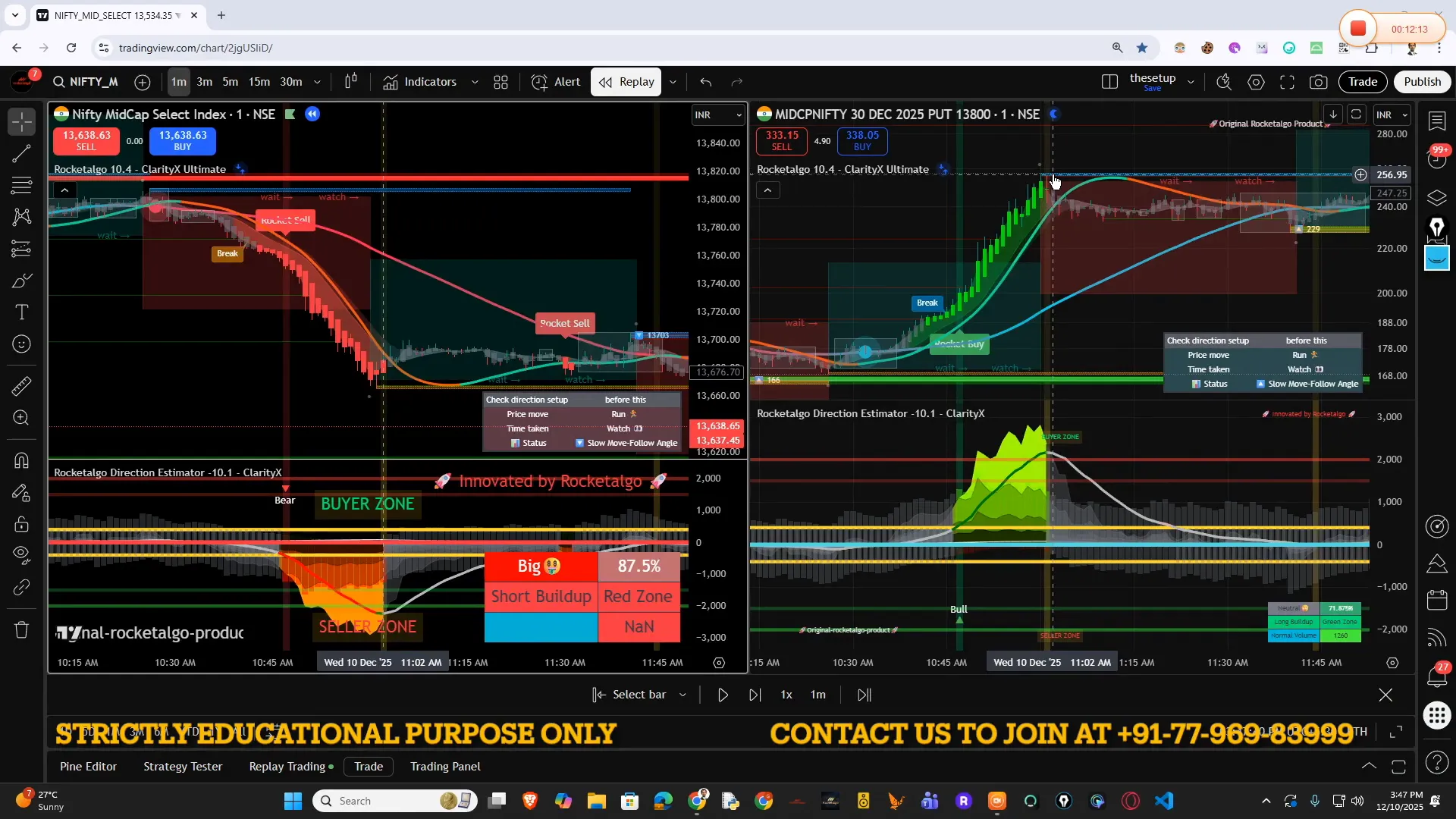This screenshot has height=819, width=1456.
Task: Select the Text annotation tool
Action: (20, 312)
